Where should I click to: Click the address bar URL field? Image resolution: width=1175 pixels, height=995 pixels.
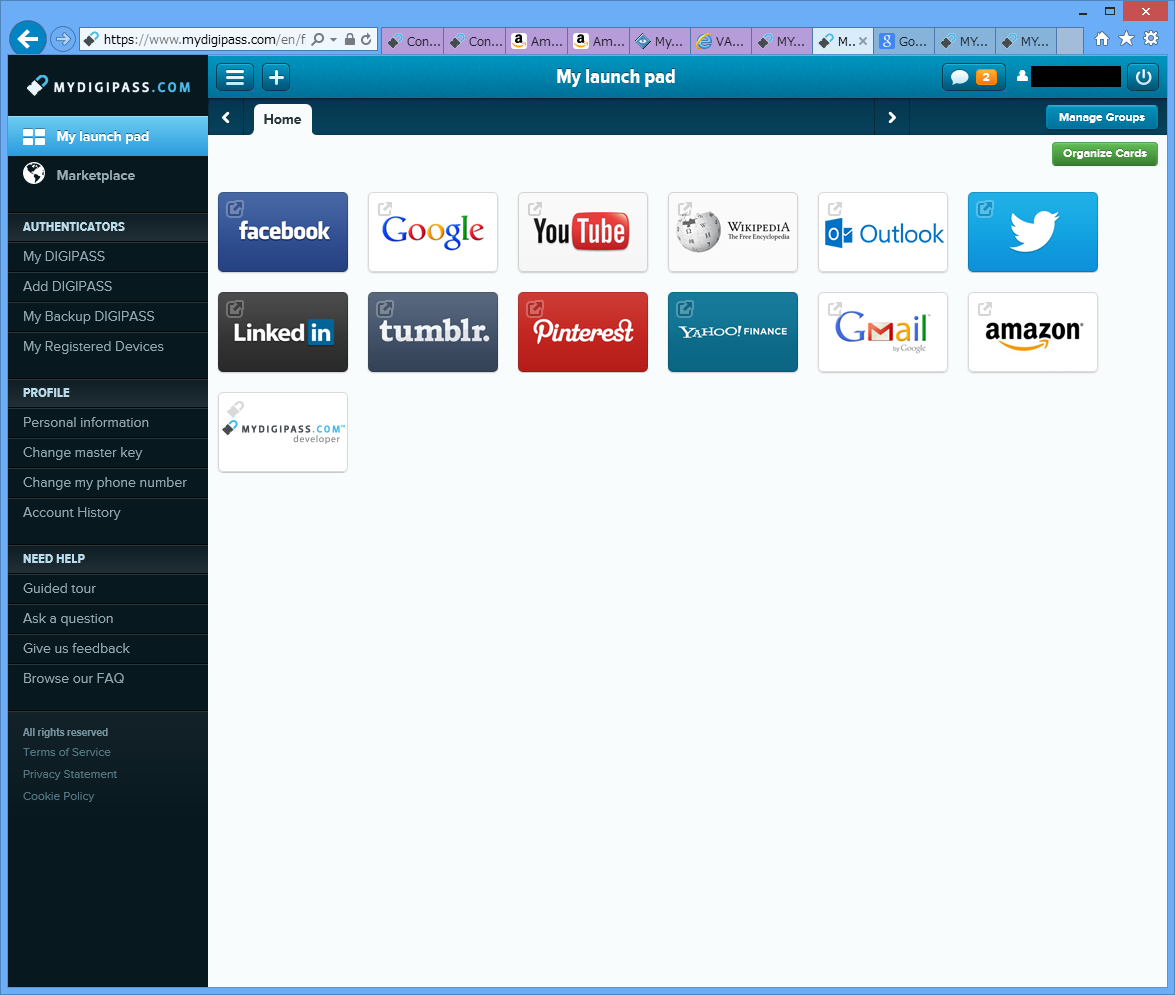204,40
